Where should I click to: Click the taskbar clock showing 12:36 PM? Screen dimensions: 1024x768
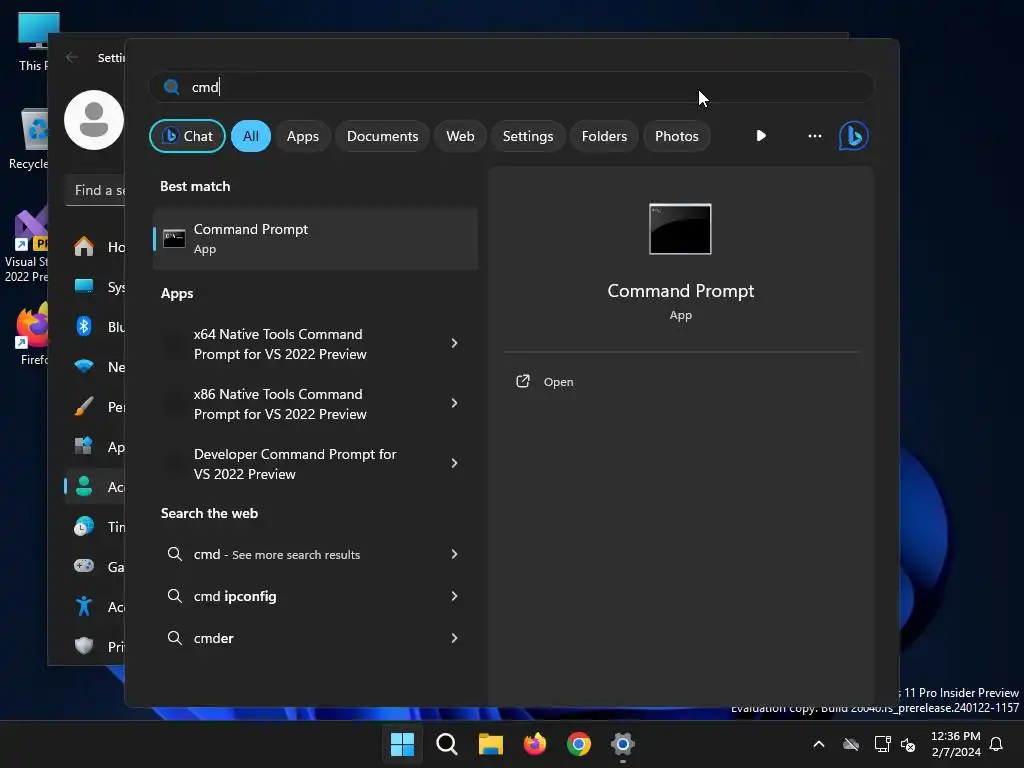tap(955, 744)
